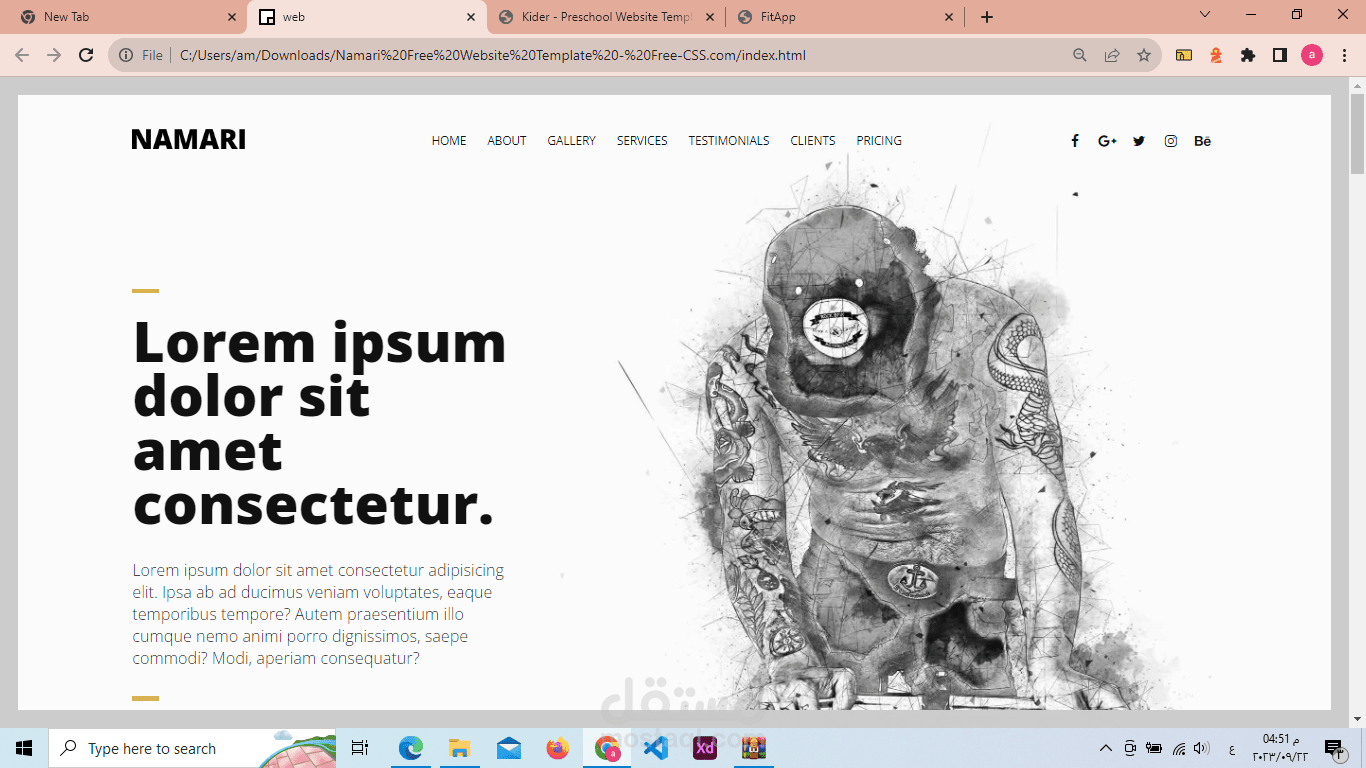1366x768 pixels.
Task: Open a new tab with plus button
Action: pyautogui.click(x=987, y=17)
